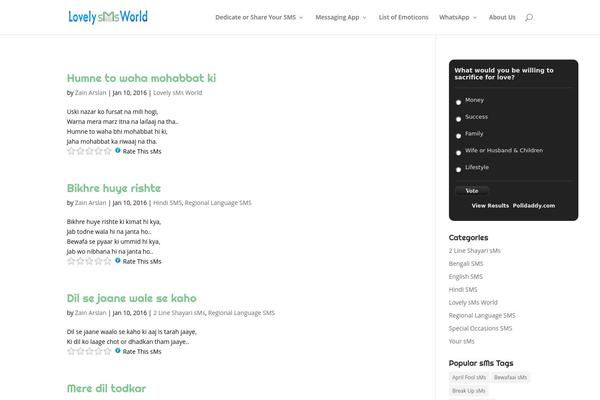The image size is (600, 400).
Task: Open Lovely sMs World category in sidebar
Action: coord(473,303)
